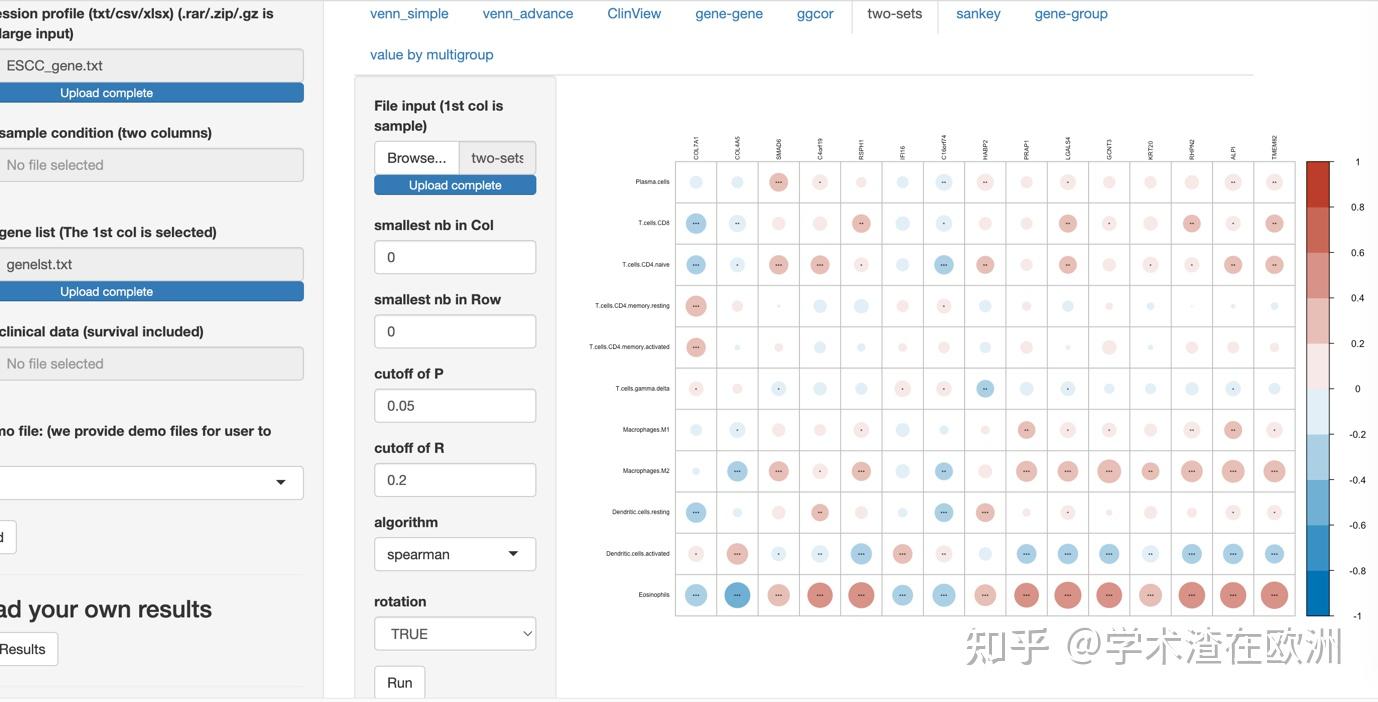Click the Eosinophils and COL7A1 correlation dot
The image size is (1378, 702).
(695, 594)
